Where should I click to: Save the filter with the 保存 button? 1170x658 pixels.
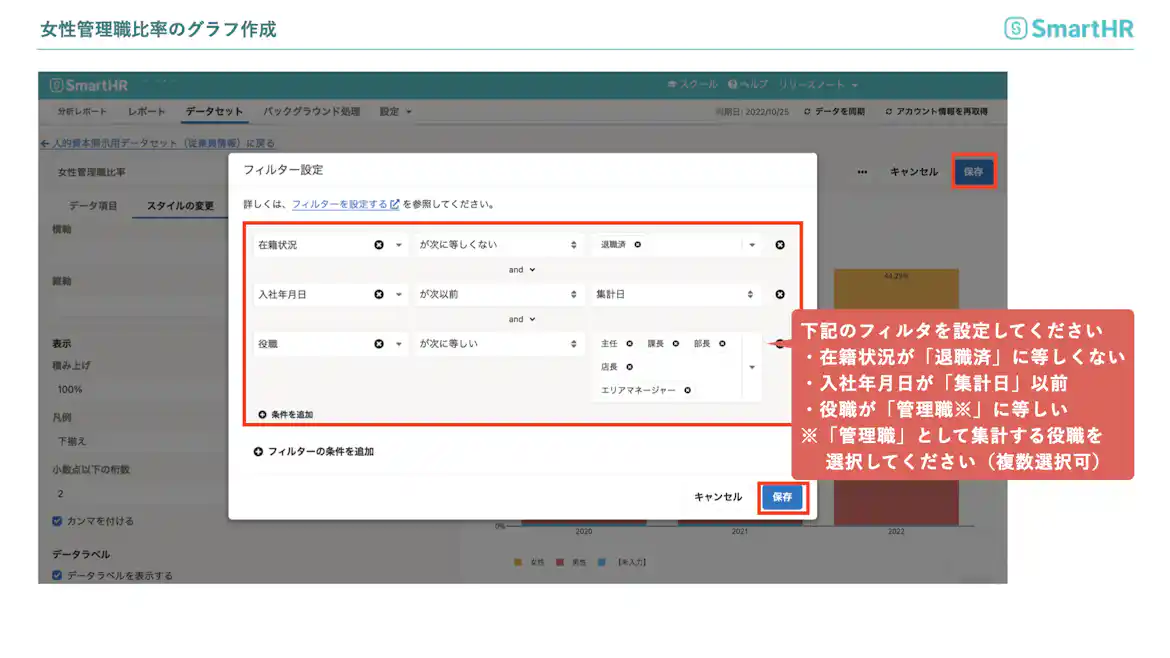pos(782,497)
